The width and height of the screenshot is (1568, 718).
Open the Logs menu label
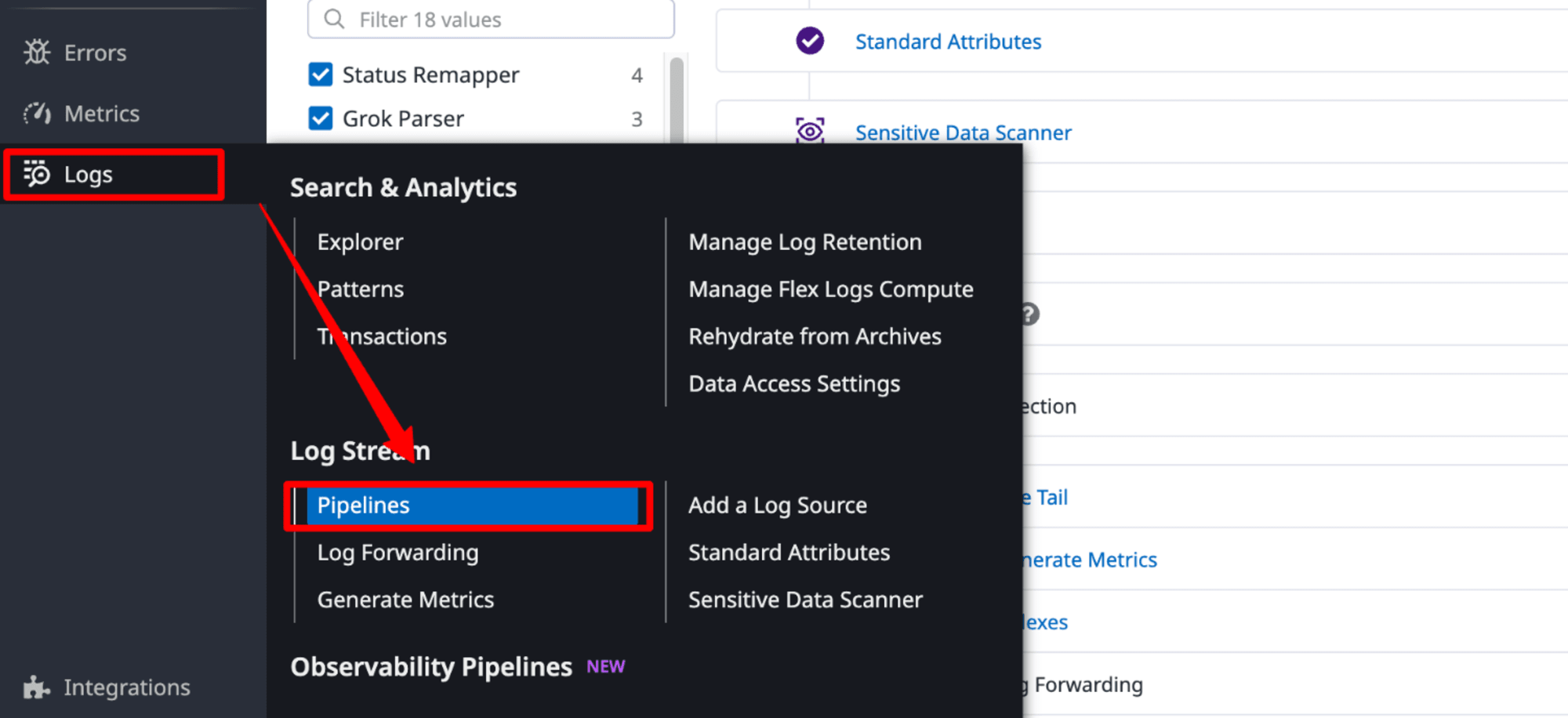[89, 175]
